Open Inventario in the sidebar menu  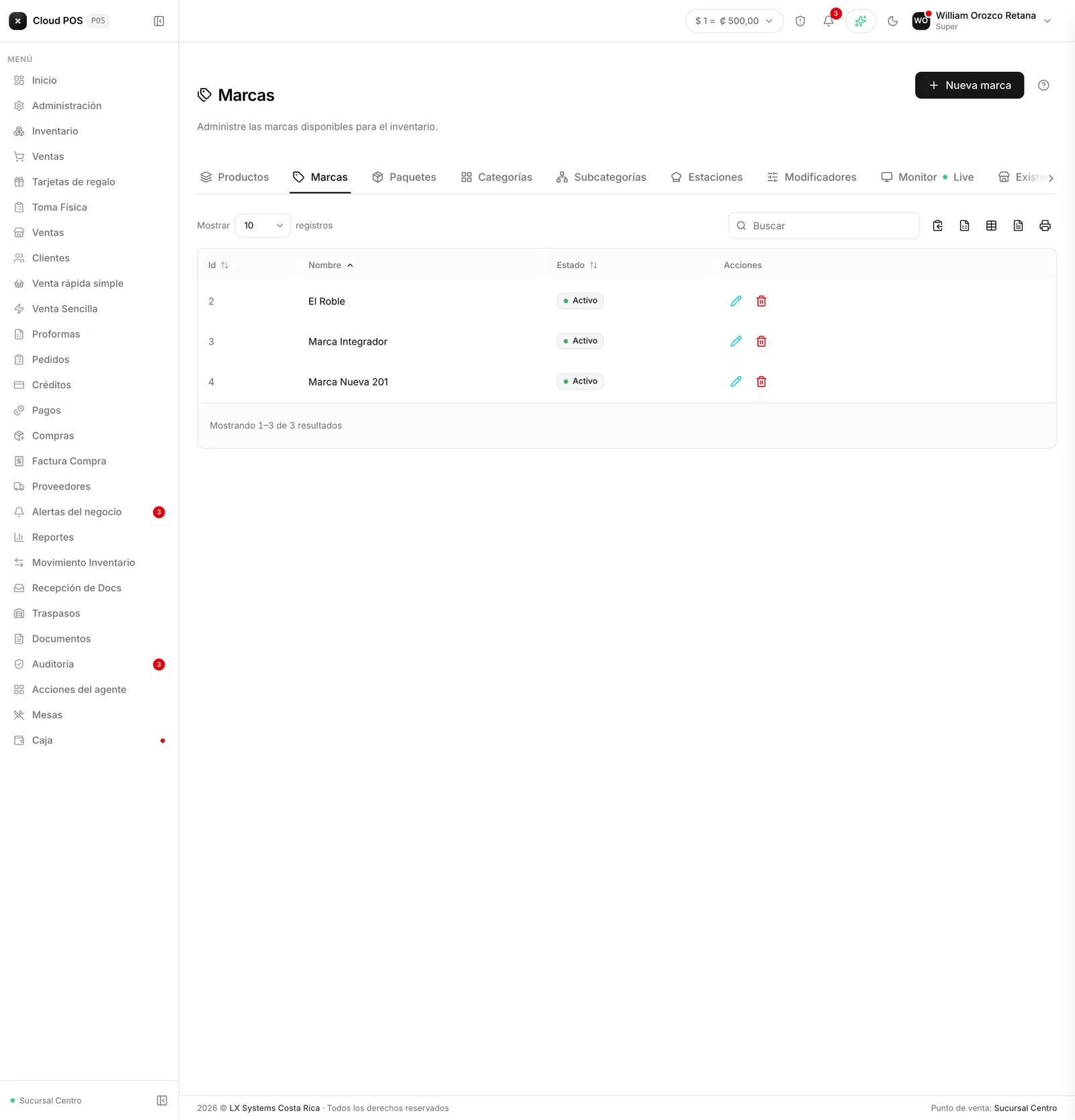tap(89, 131)
